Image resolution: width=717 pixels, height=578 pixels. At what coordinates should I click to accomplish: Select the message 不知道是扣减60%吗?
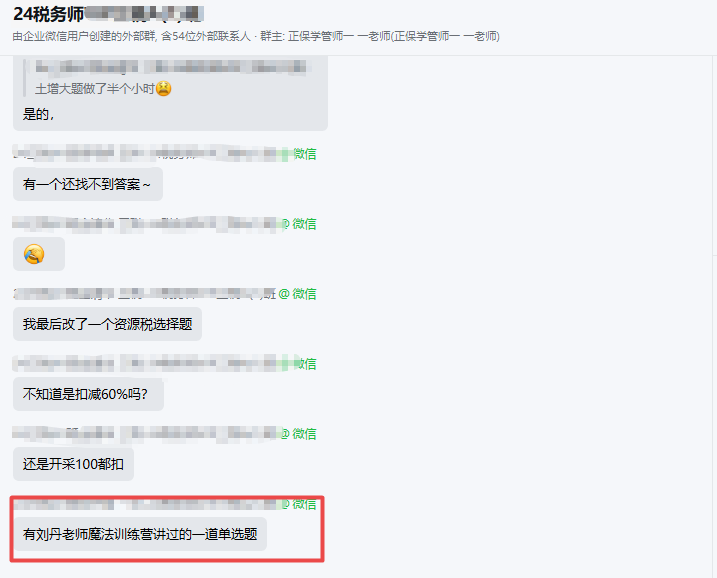click(88, 394)
